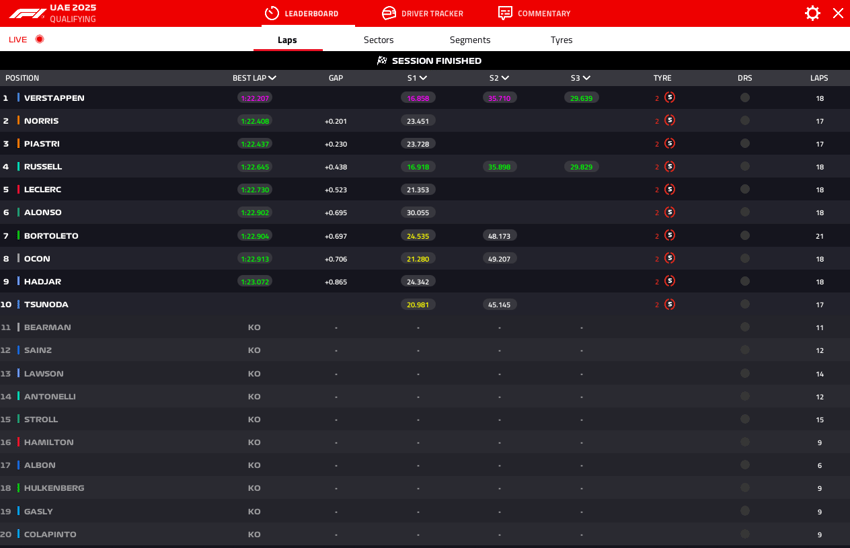Click Tsunoda's soft tyre icon
The width and height of the screenshot is (850, 548).
coord(669,304)
